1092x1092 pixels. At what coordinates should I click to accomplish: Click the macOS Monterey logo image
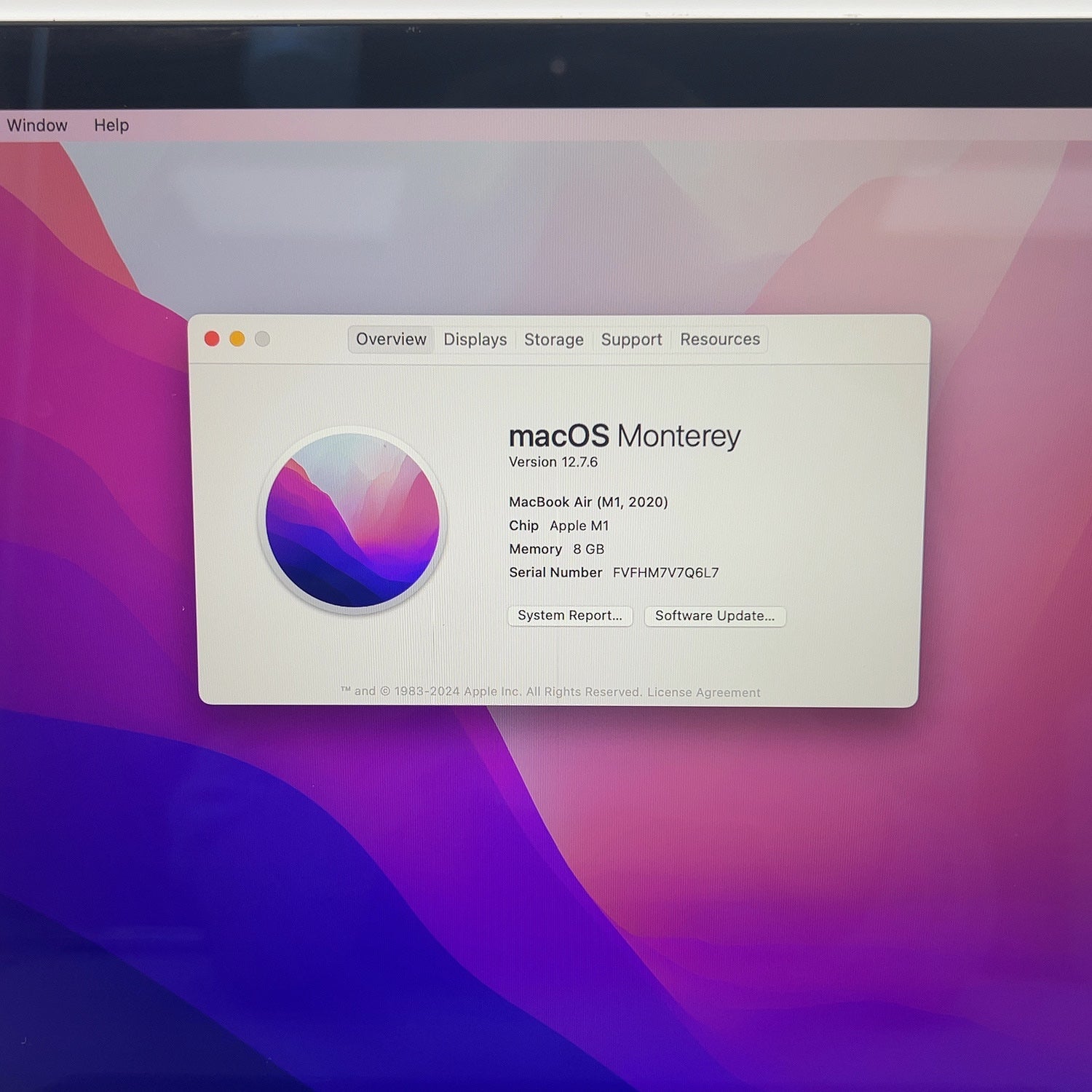352,520
